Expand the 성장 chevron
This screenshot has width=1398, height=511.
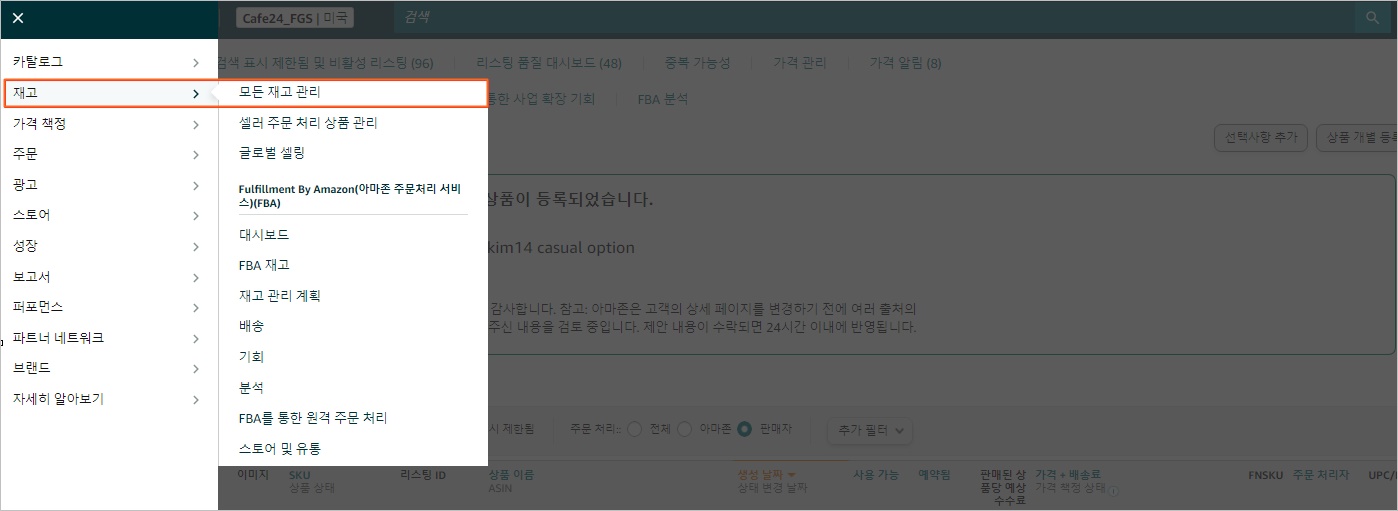pos(195,247)
